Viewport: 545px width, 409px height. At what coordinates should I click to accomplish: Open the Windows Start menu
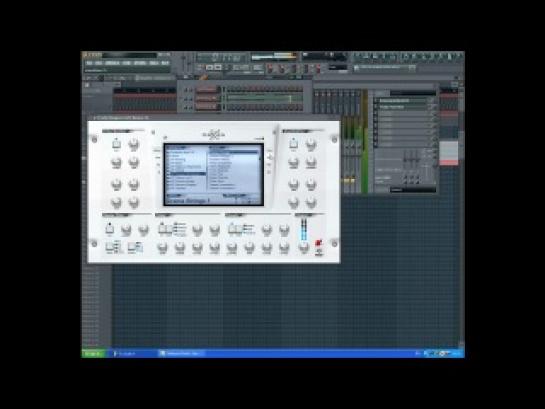click(93, 353)
